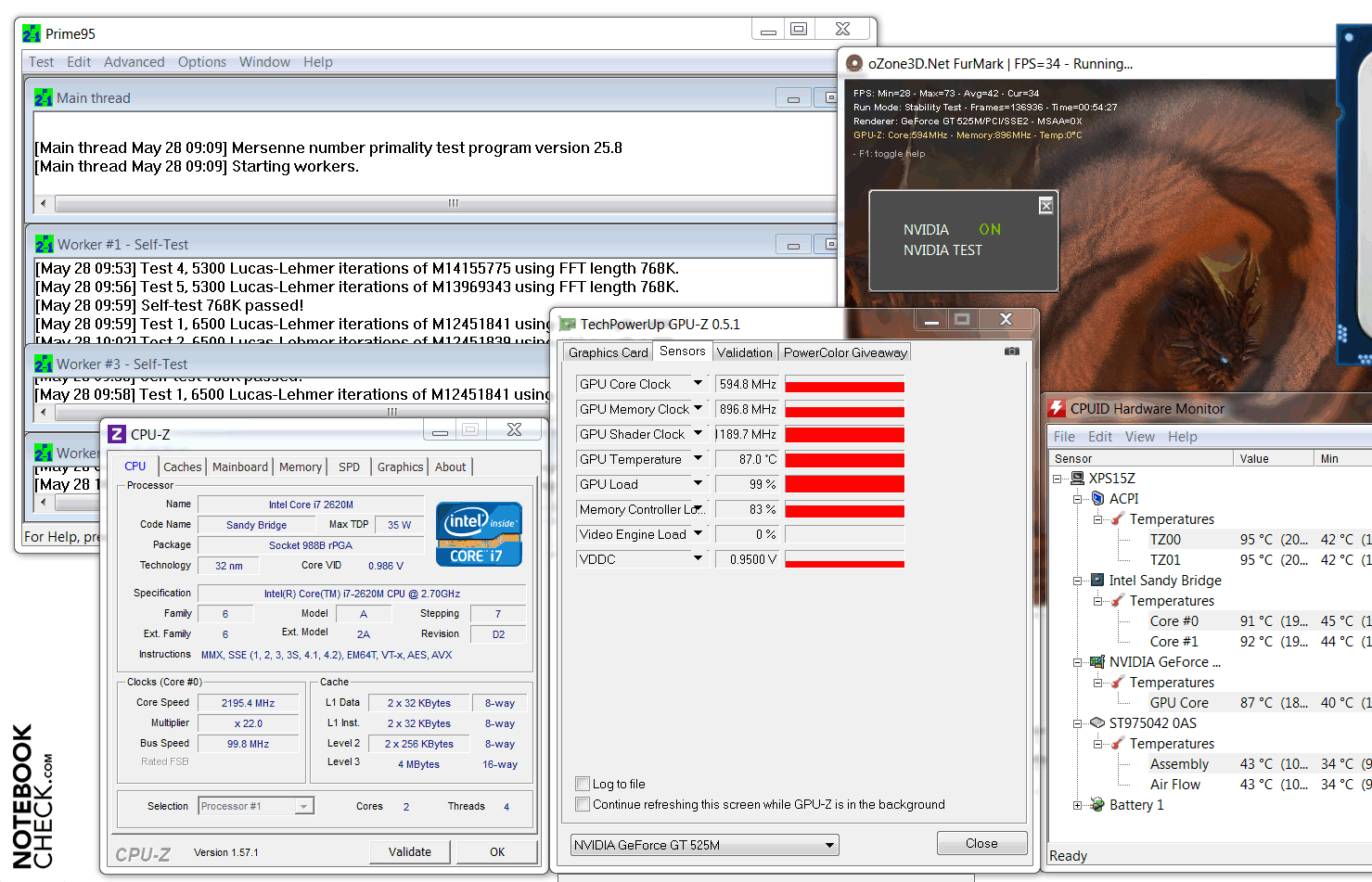This screenshot has width=1372, height=882.
Task: Click the GPU Temperature red graph bar
Action: point(844,459)
